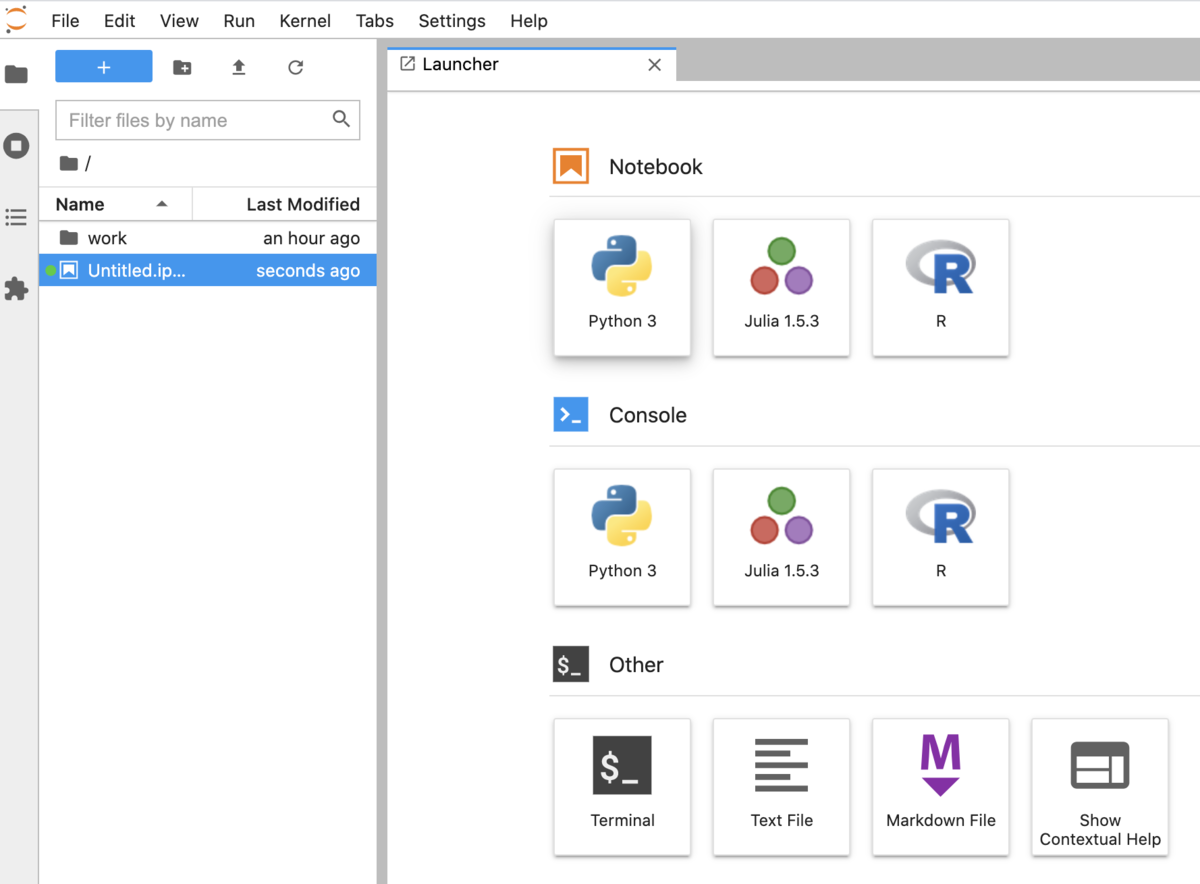This screenshot has height=884, width=1200.
Task: Click the dark Other section icon
Action: coord(571,664)
